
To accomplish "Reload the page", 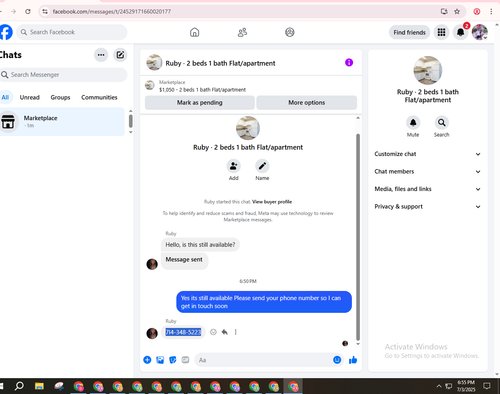I will [x=28, y=11].
